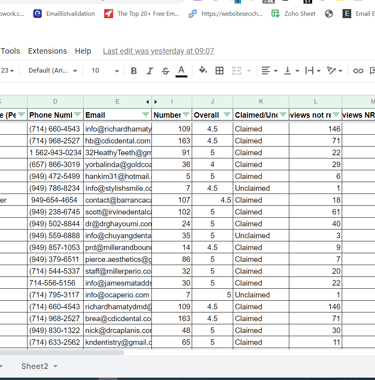Click the vertical align icon

click(287, 71)
